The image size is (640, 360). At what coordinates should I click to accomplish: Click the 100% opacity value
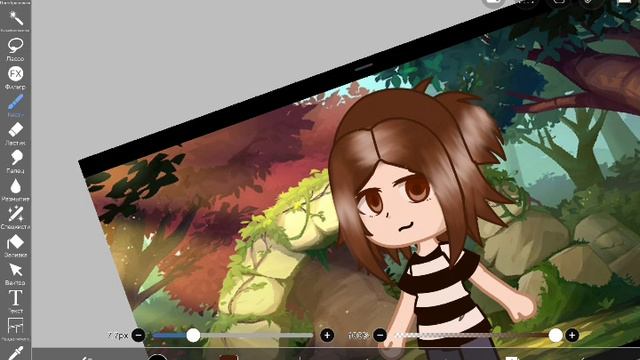click(x=358, y=336)
